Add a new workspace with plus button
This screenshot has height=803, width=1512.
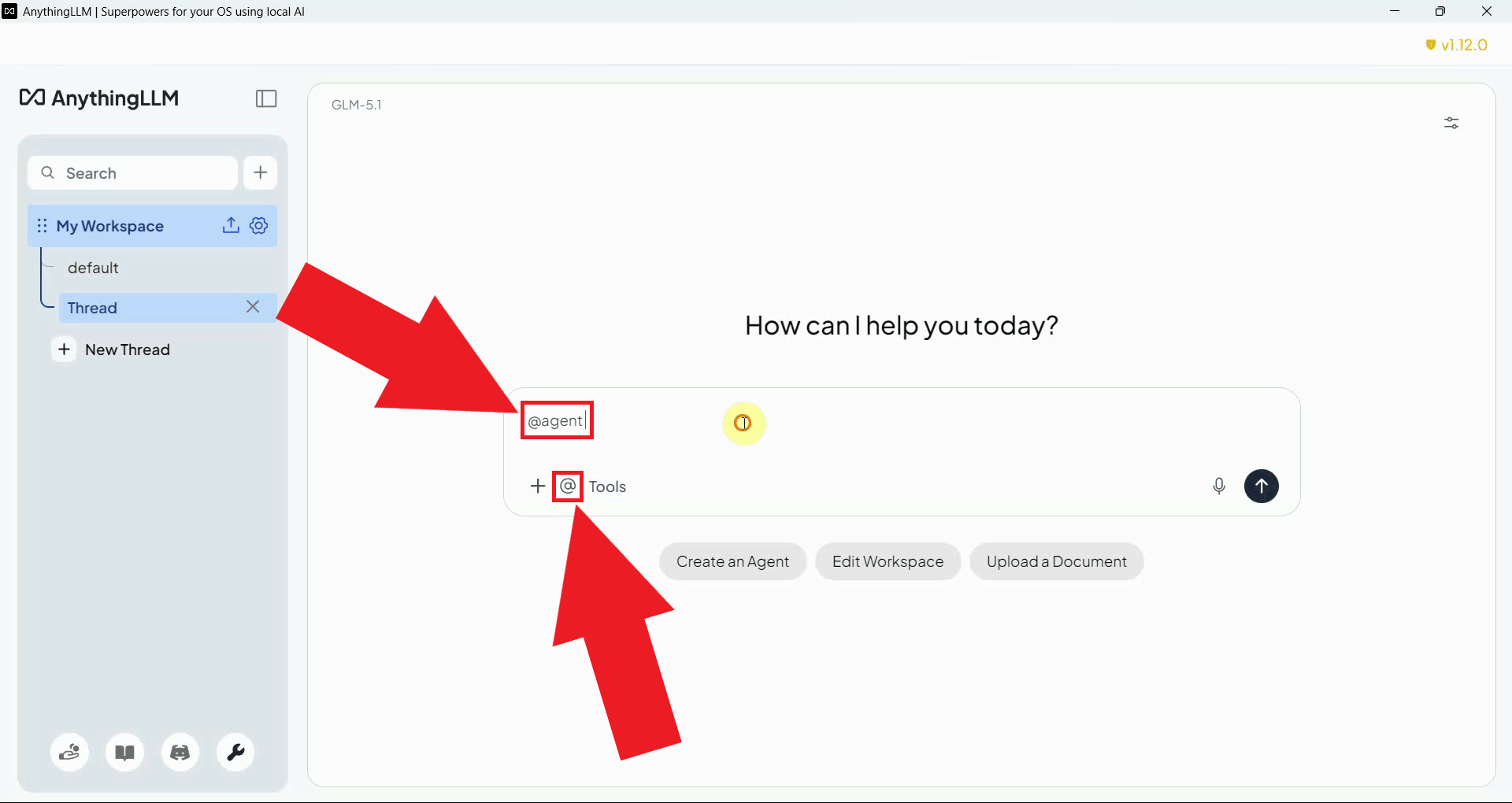(x=261, y=172)
